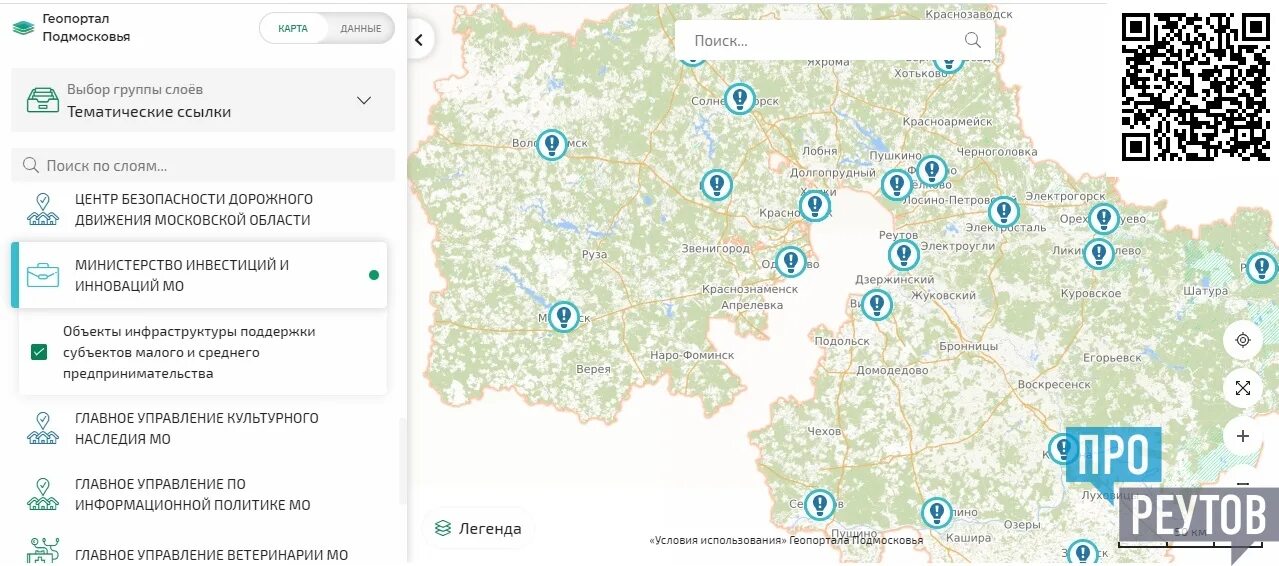This screenshot has width=1279, height=566.
Task: Click the layer list scrollbar
Action: click(x=403, y=460)
